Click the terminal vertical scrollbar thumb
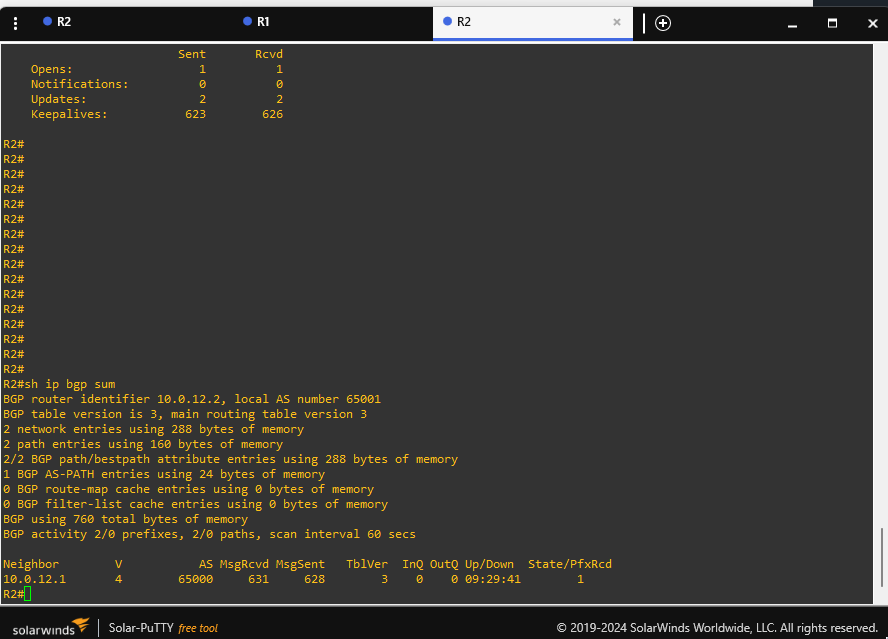This screenshot has width=888, height=639. point(881,557)
